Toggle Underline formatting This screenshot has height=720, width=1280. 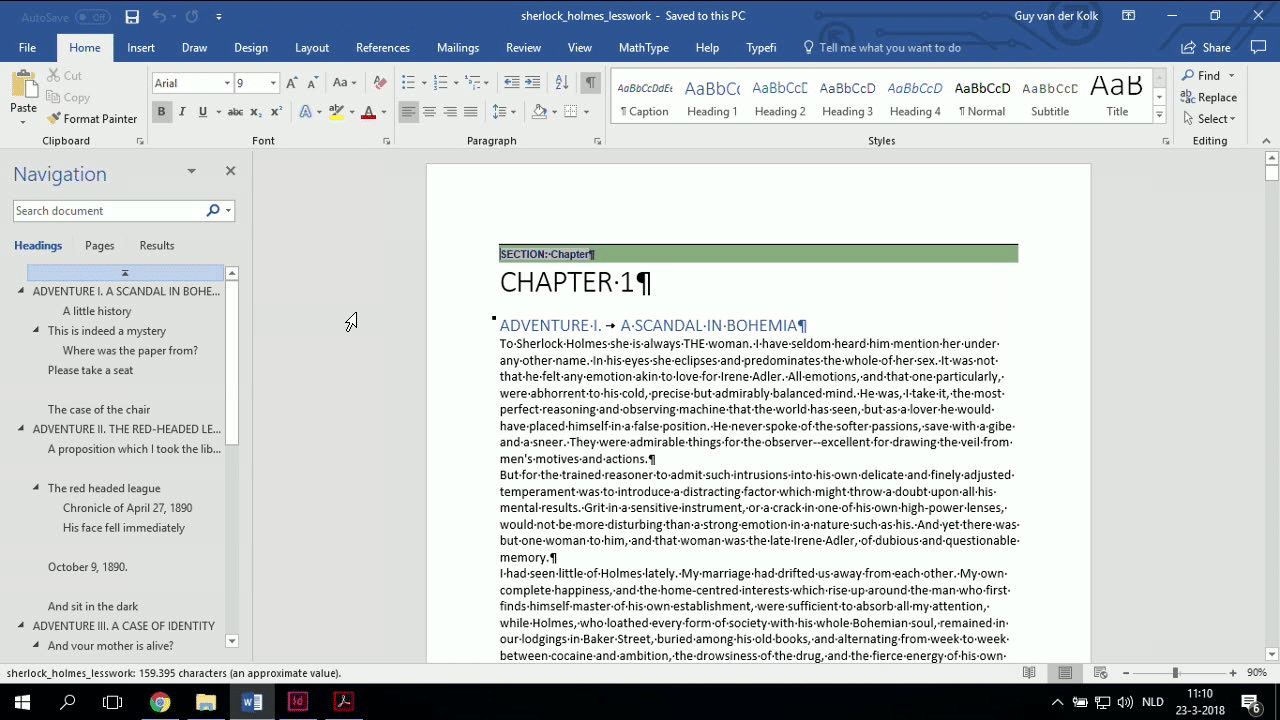203,112
